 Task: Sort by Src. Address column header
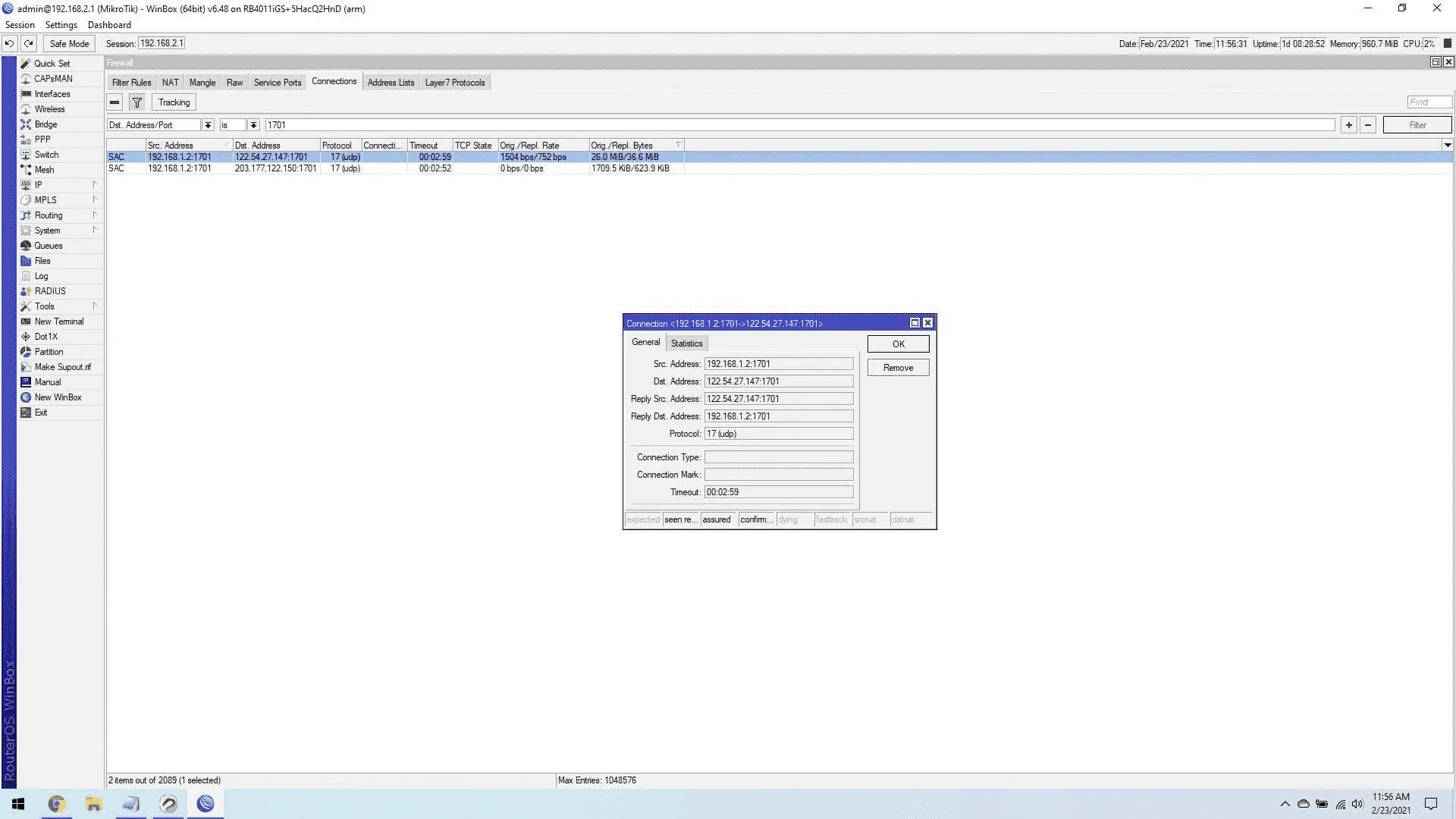(x=189, y=145)
